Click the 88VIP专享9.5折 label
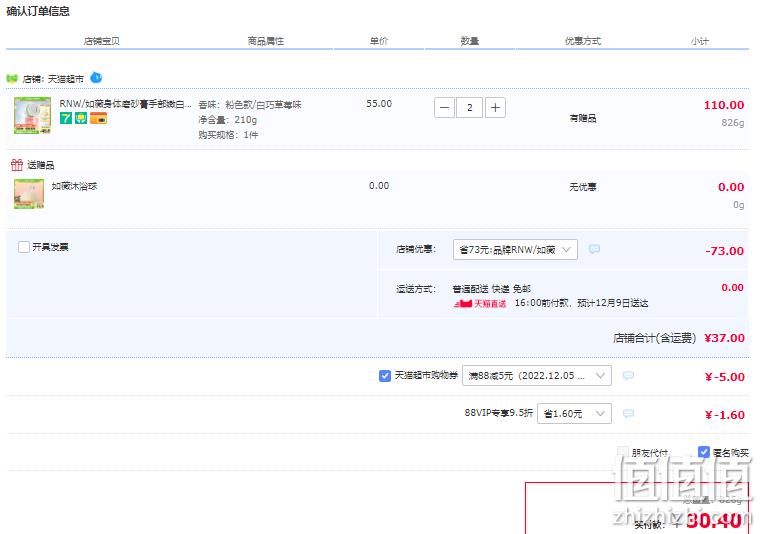 499,413
